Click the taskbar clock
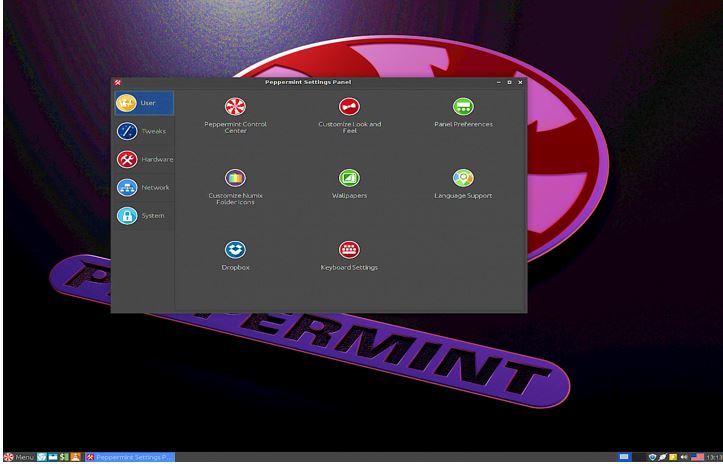 pos(714,457)
